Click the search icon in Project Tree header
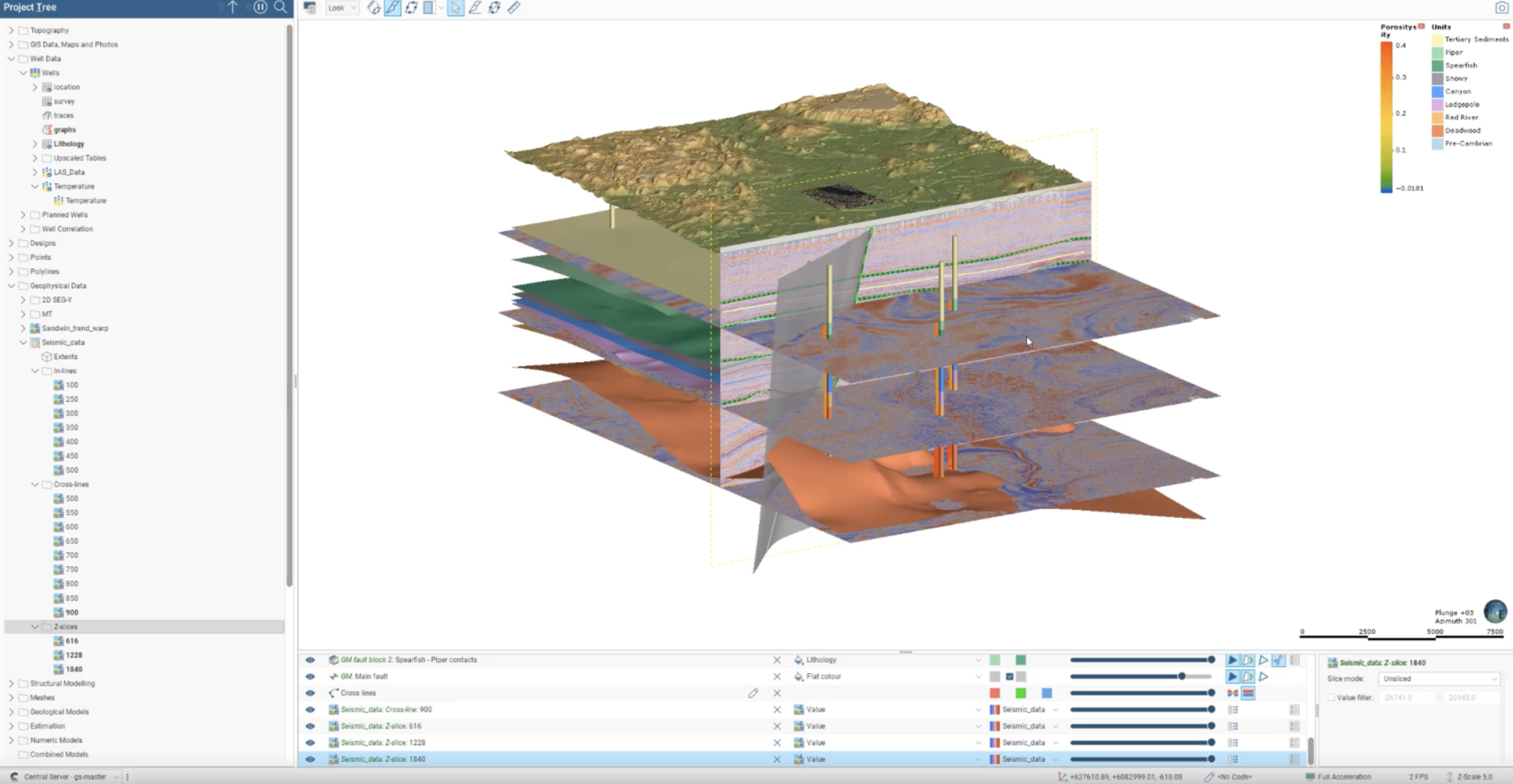 click(x=280, y=7)
